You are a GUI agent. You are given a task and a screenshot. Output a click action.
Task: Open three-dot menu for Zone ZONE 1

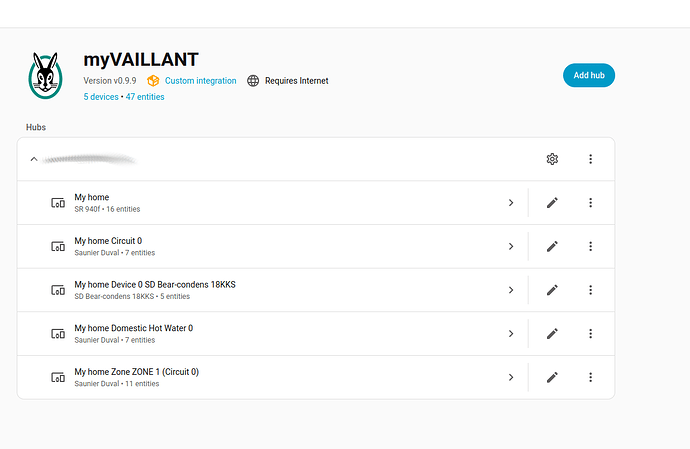591,377
